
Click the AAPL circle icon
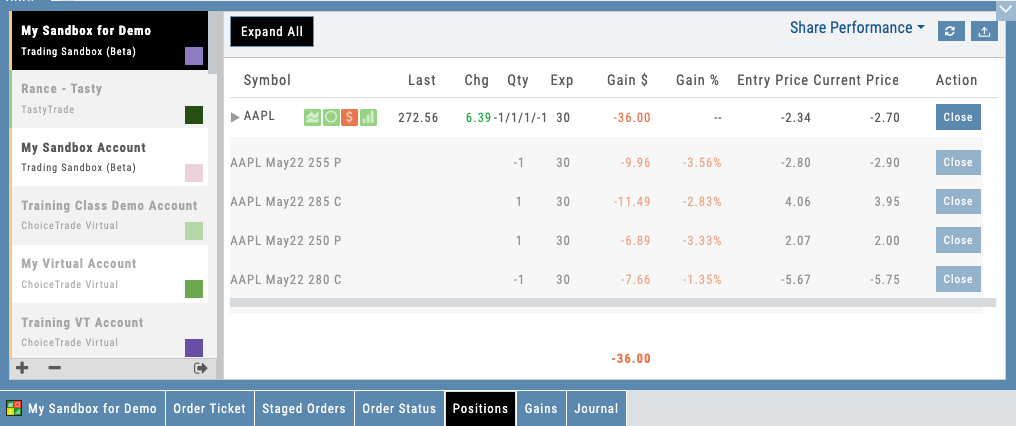pyautogui.click(x=330, y=118)
